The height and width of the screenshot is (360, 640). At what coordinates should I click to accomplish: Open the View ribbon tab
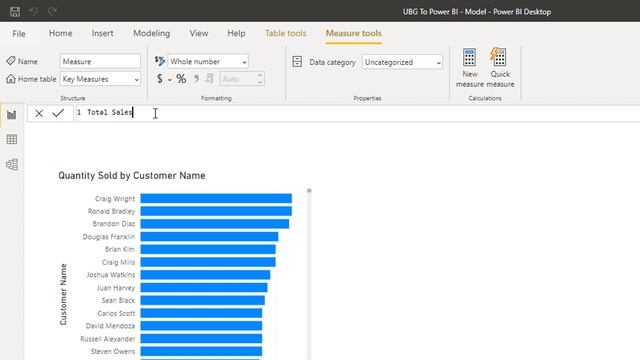199,33
